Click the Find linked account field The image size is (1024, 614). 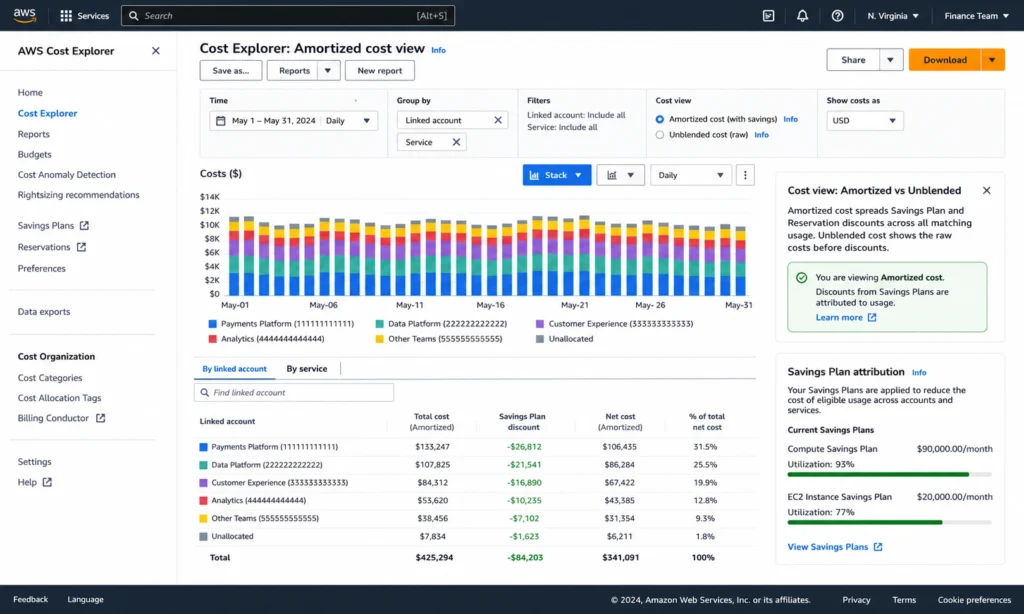[x=294, y=393]
